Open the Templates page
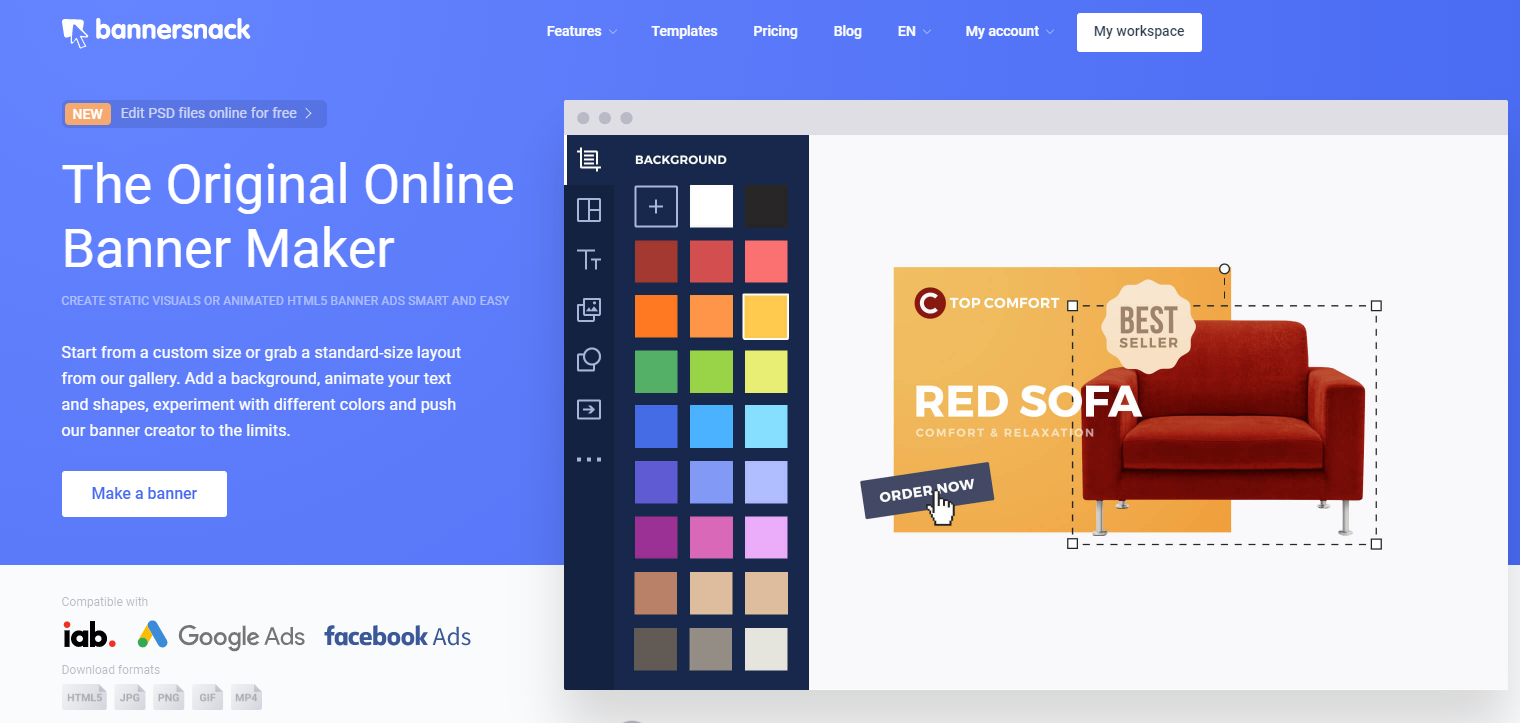Screen dimensions: 1520x723 684,31
